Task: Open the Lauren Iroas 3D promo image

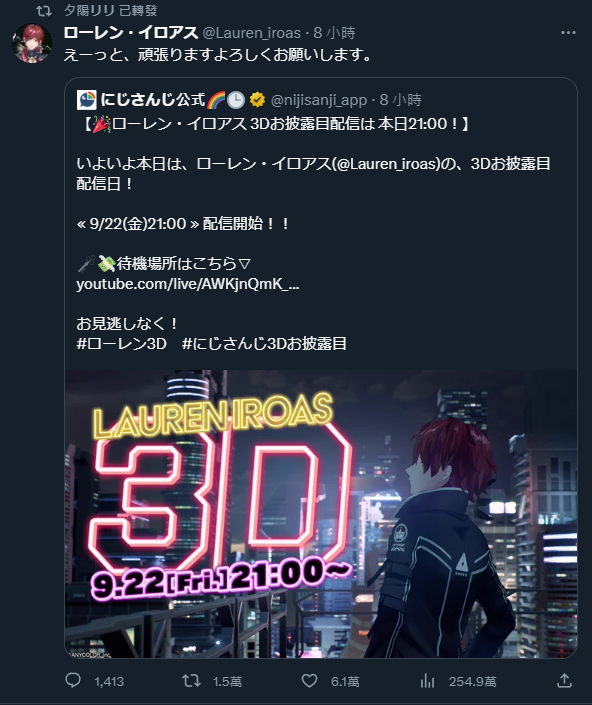Action: (x=321, y=514)
